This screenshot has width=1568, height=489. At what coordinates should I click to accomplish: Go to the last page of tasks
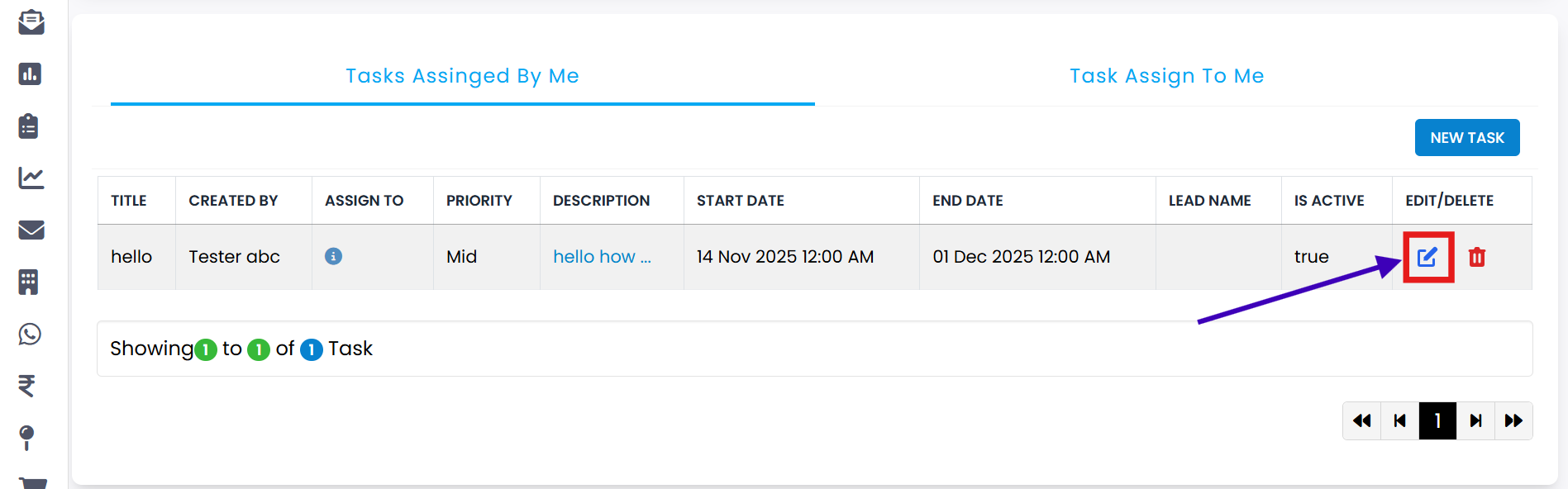(x=1513, y=421)
